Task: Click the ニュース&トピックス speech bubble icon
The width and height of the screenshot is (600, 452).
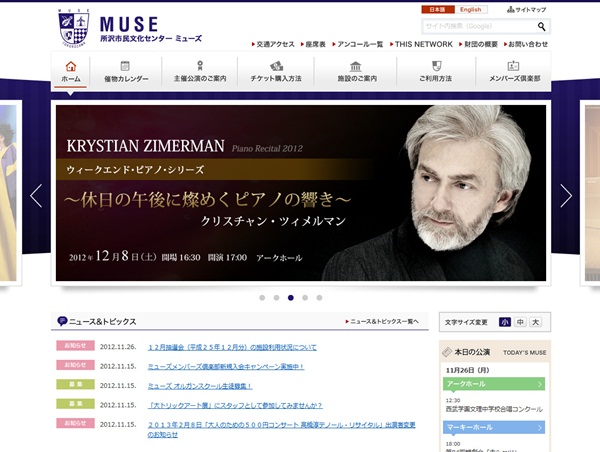Action: point(62,321)
